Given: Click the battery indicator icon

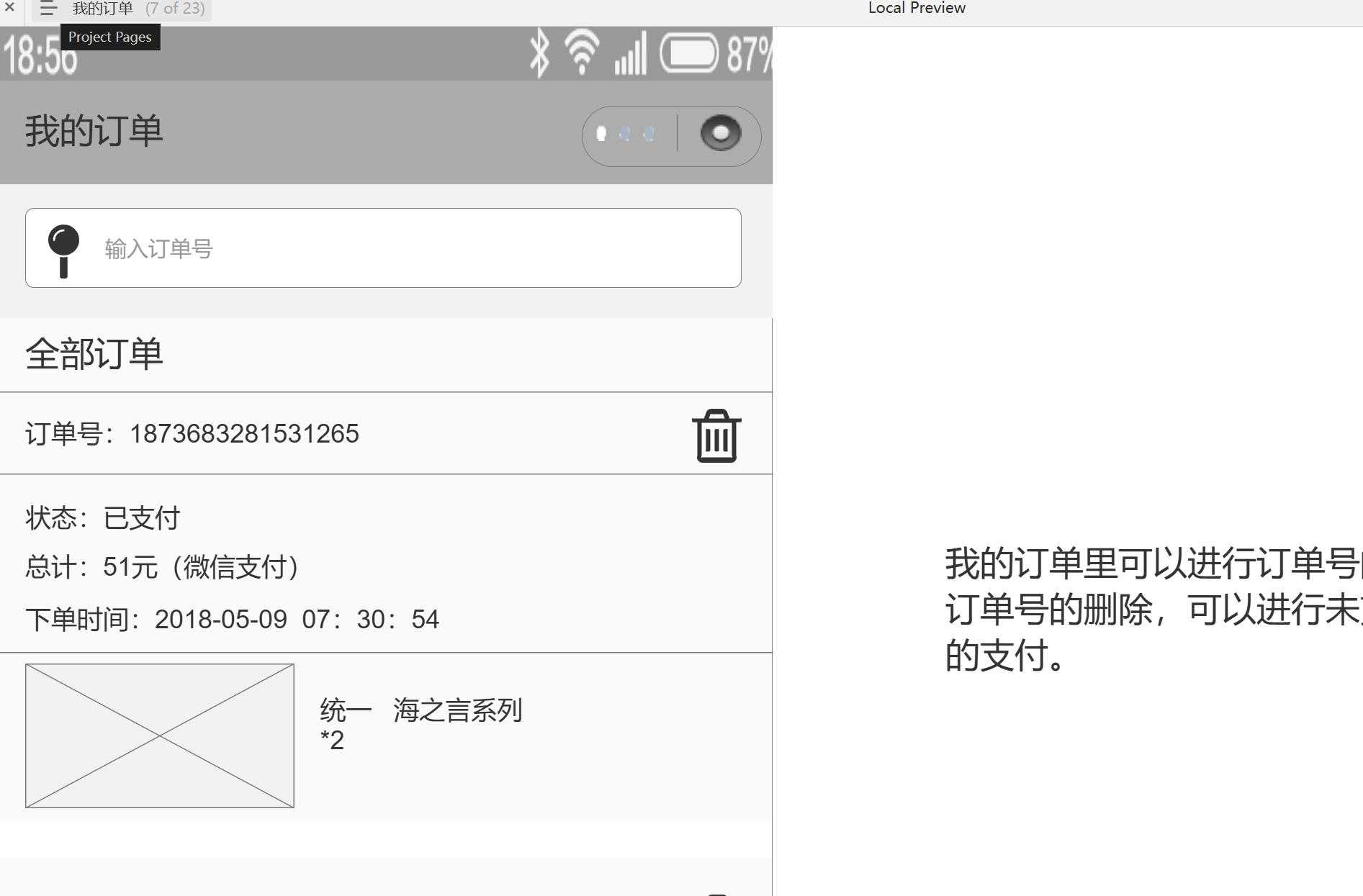Looking at the screenshot, I should (689, 53).
